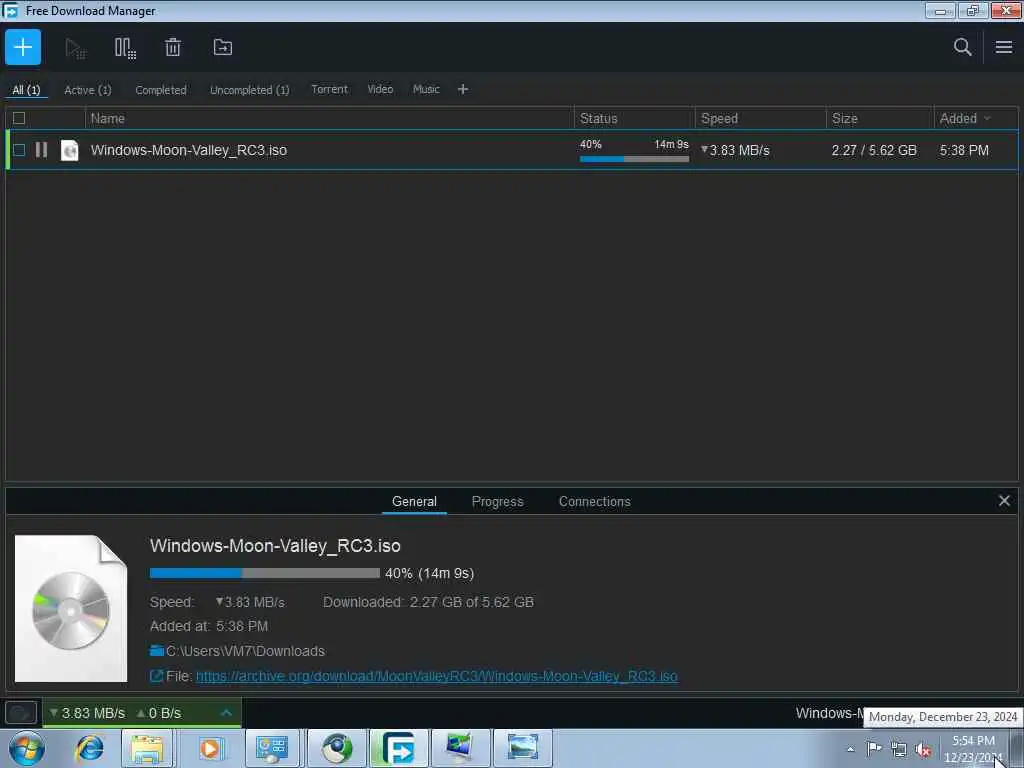Click the muted volume tray icon
This screenshot has width=1024, height=768.
point(923,749)
